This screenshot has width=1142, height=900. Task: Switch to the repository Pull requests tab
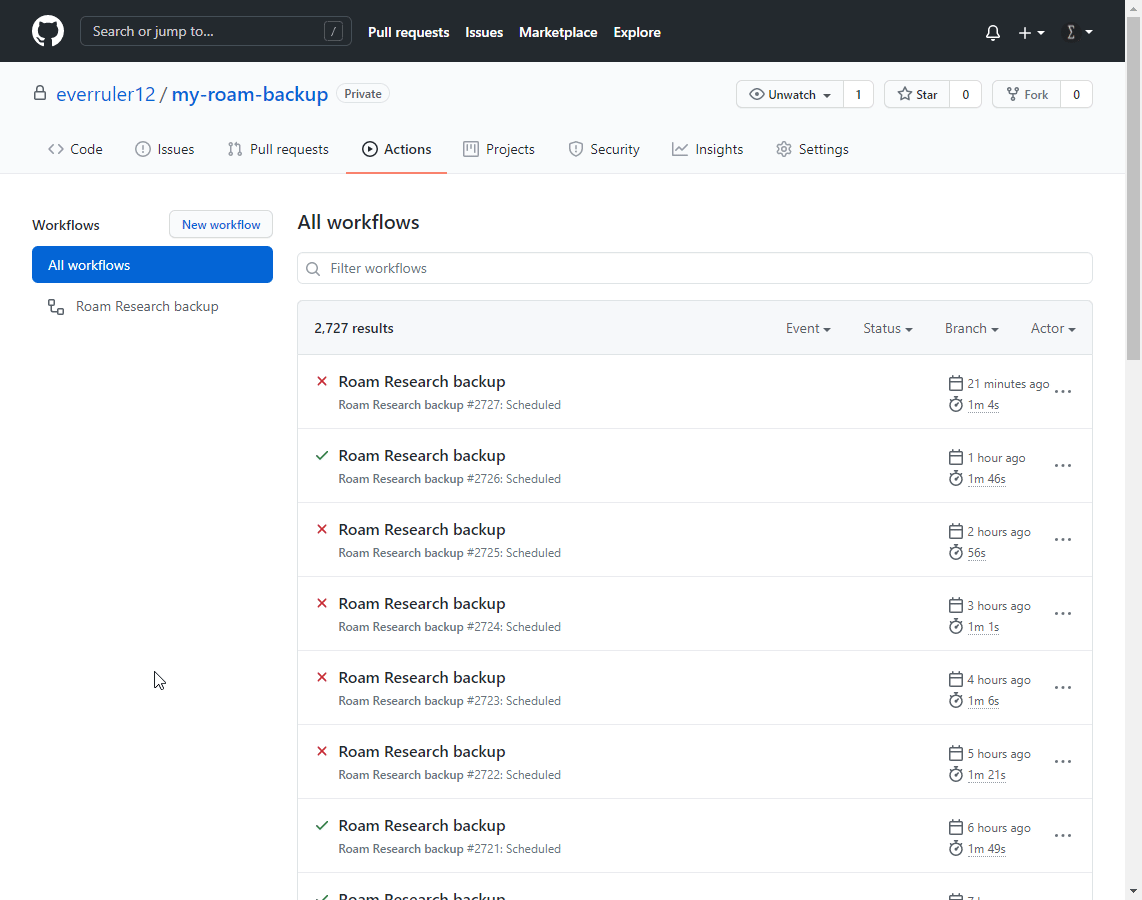point(278,149)
